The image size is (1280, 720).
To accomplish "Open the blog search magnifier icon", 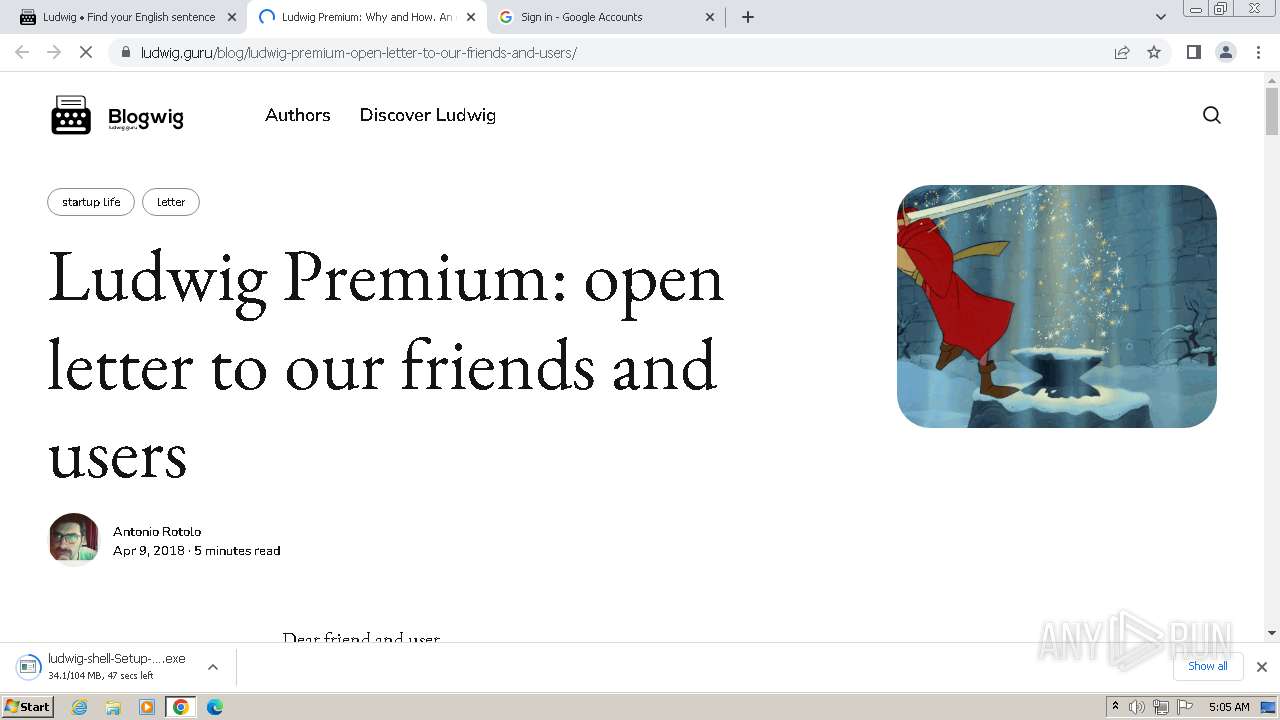I will [x=1212, y=115].
